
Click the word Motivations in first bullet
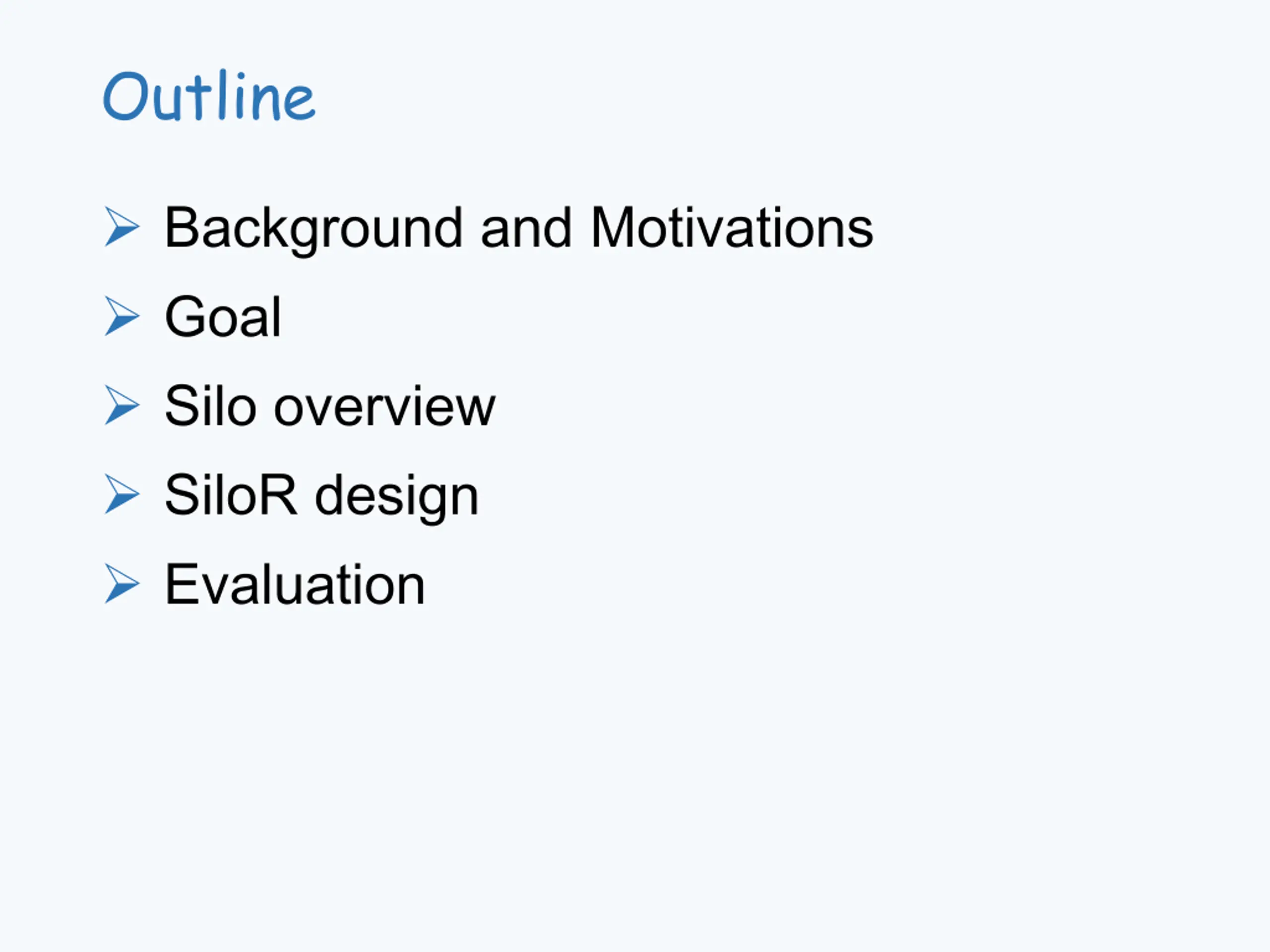point(732,228)
